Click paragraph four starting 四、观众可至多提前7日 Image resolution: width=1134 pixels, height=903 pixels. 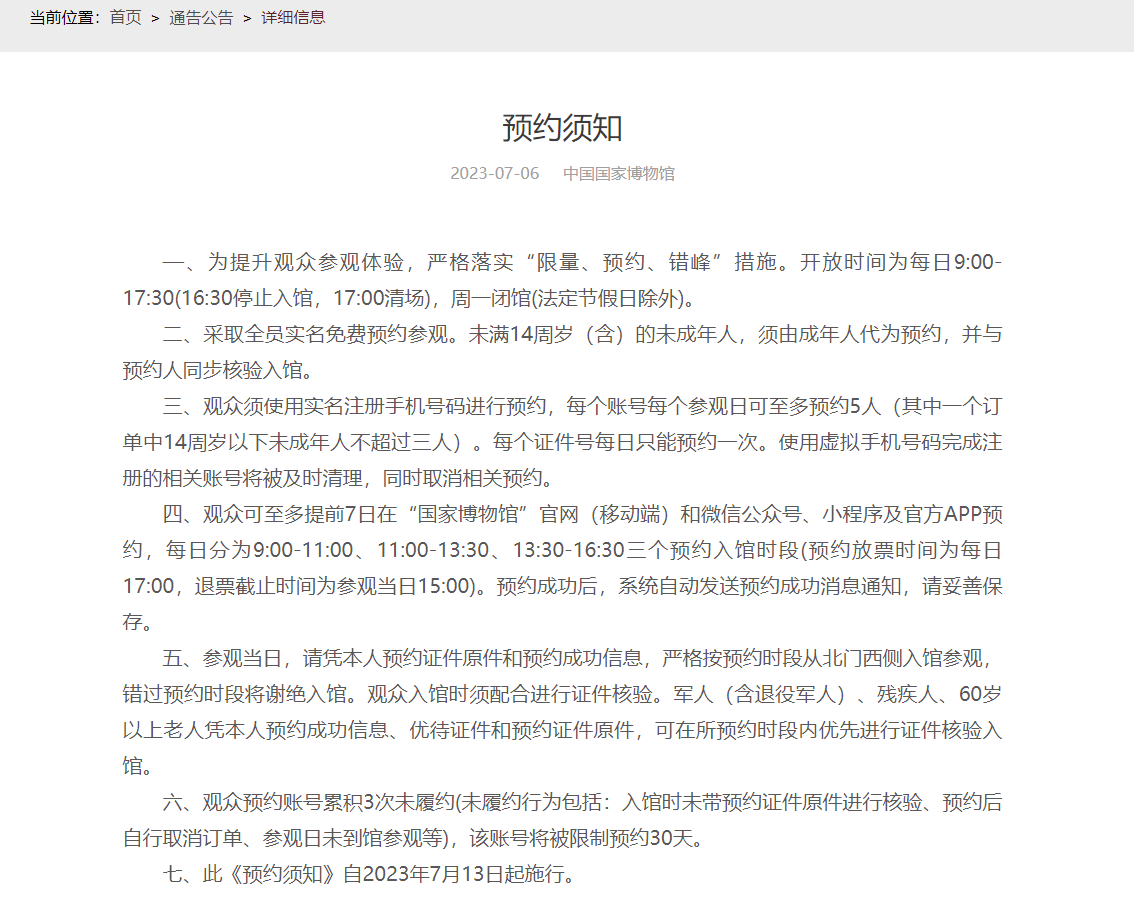coord(563,568)
